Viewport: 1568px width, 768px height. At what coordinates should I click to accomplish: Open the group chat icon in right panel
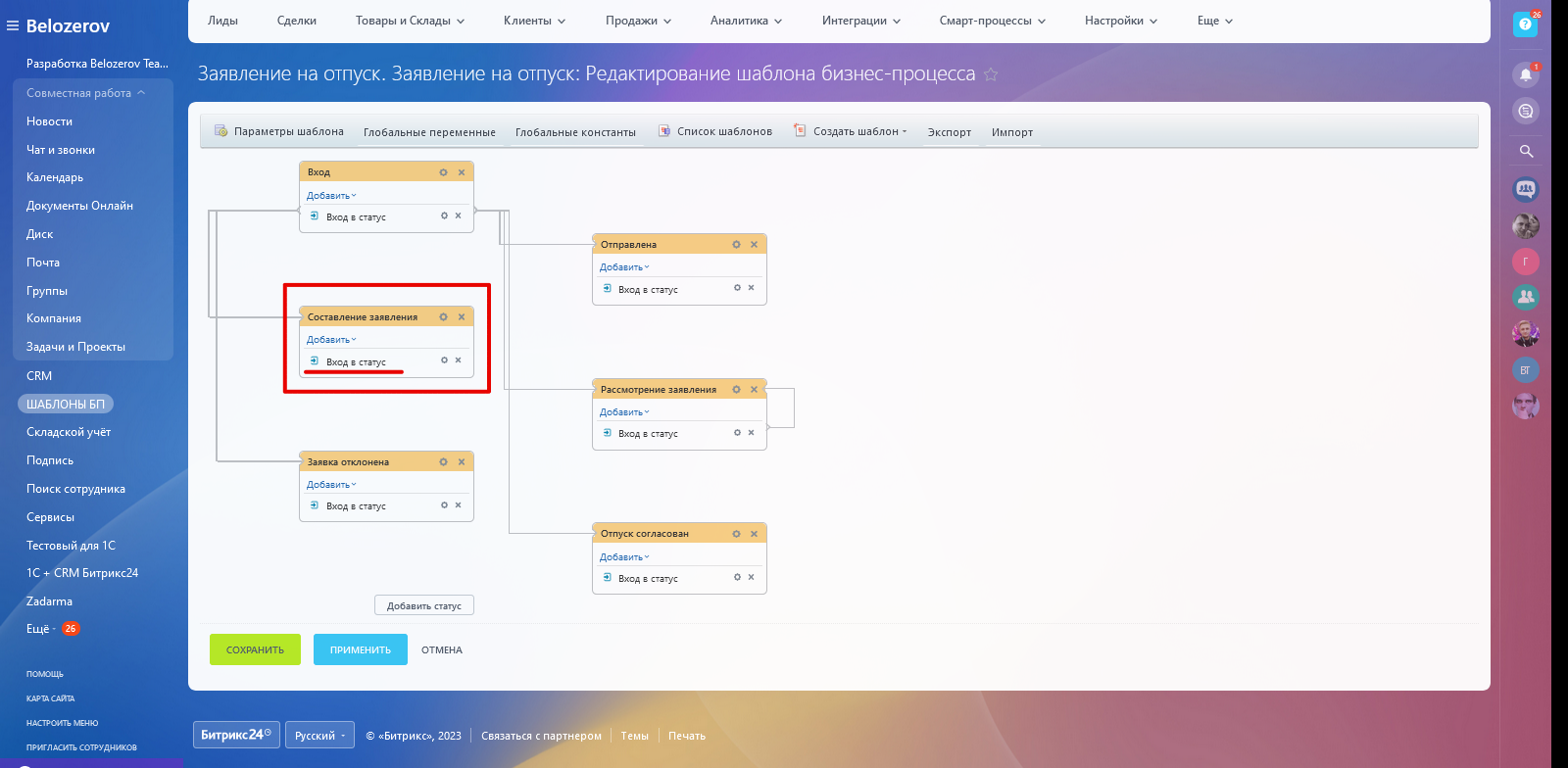[1526, 189]
